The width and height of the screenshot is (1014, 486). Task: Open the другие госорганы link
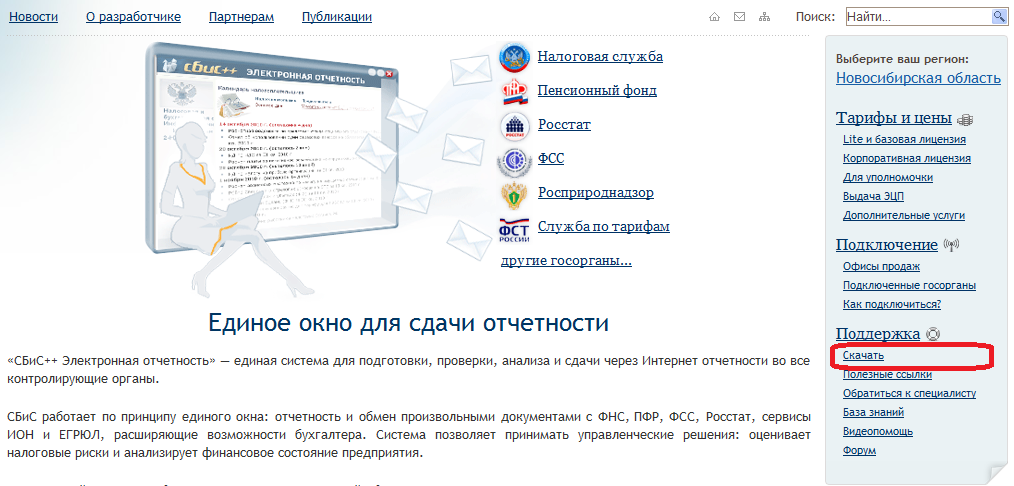(x=566, y=260)
